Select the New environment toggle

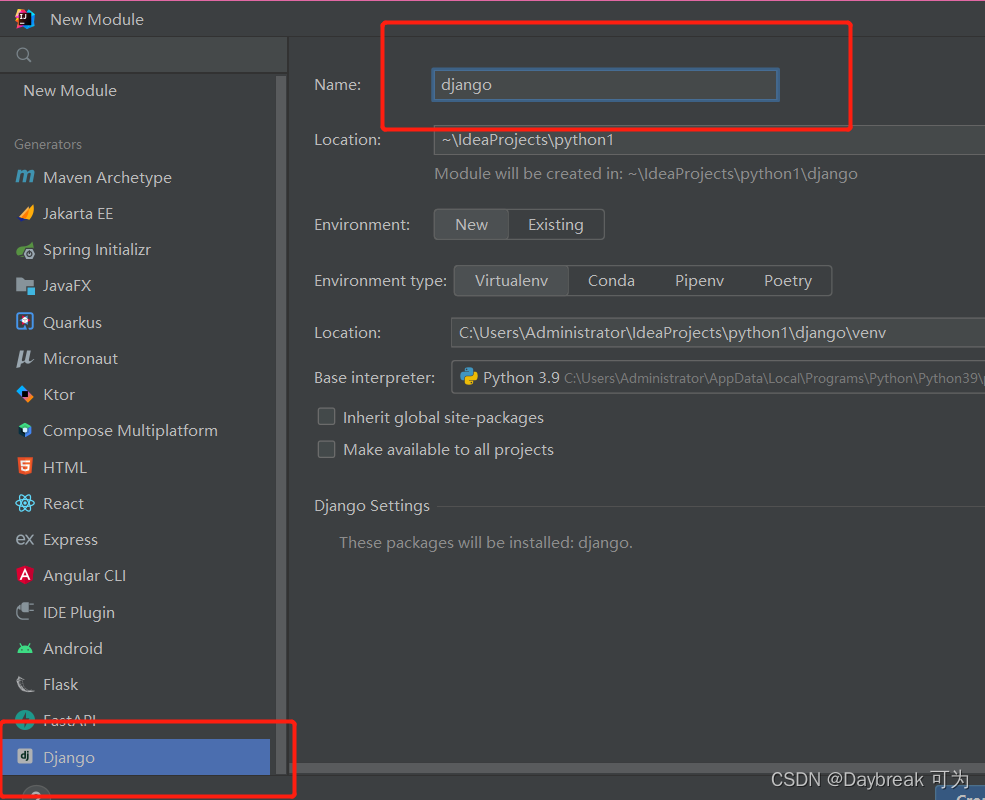[x=471, y=225]
